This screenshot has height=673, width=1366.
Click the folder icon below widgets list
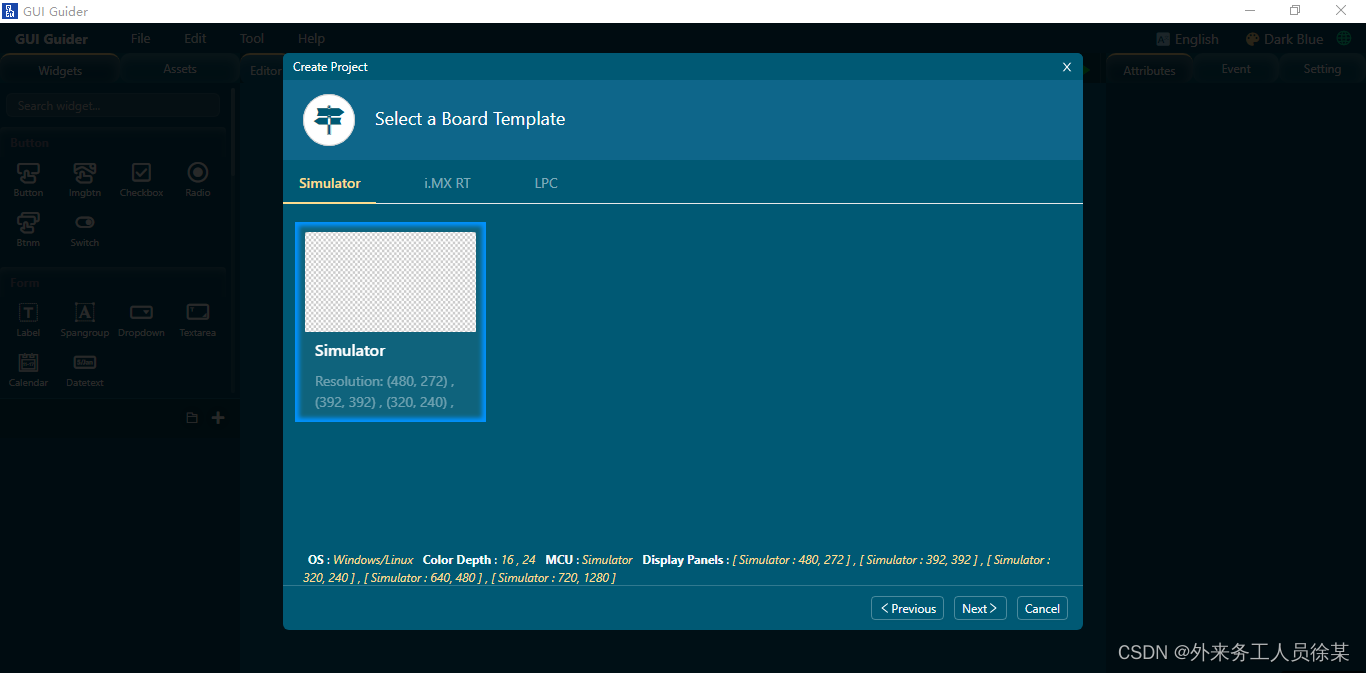[192, 418]
